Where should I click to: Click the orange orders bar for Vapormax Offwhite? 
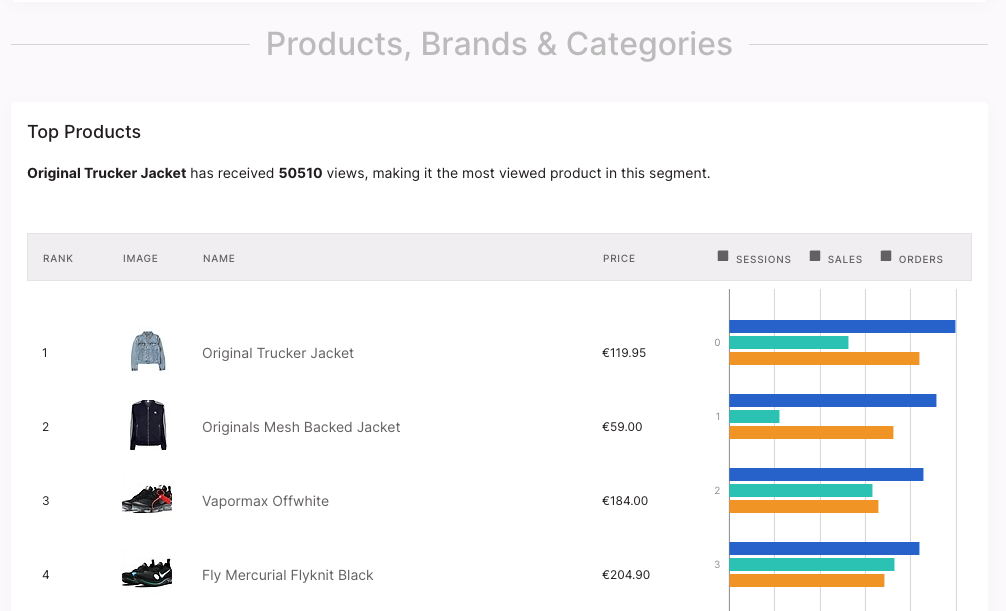coord(804,506)
